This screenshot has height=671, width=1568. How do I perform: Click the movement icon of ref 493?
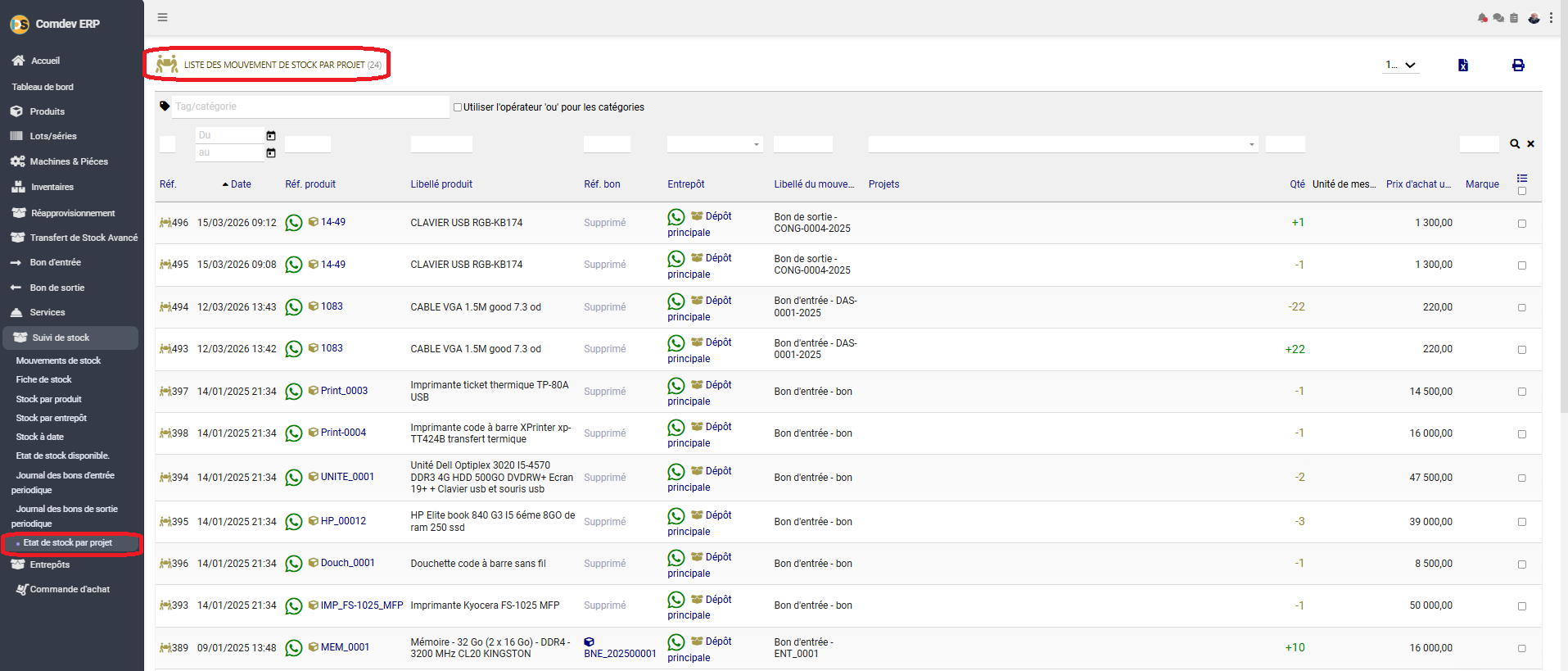[x=165, y=349]
